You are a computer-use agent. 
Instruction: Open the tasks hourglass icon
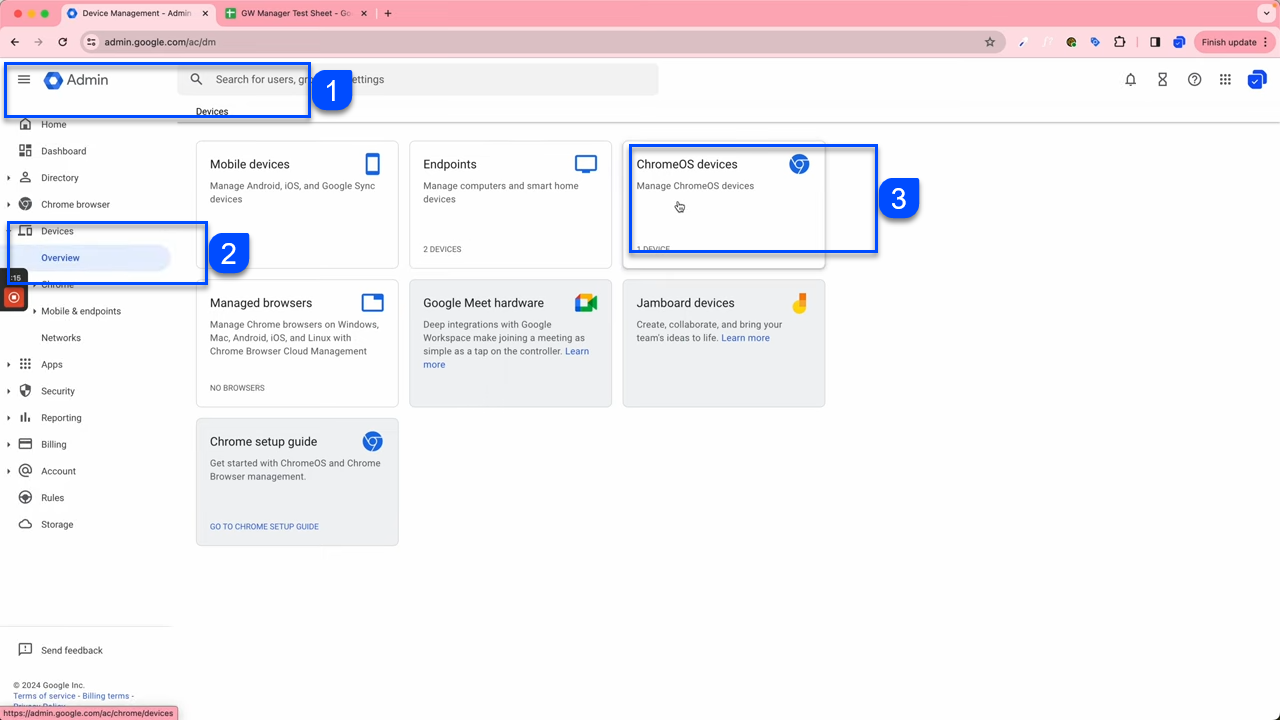(1163, 80)
